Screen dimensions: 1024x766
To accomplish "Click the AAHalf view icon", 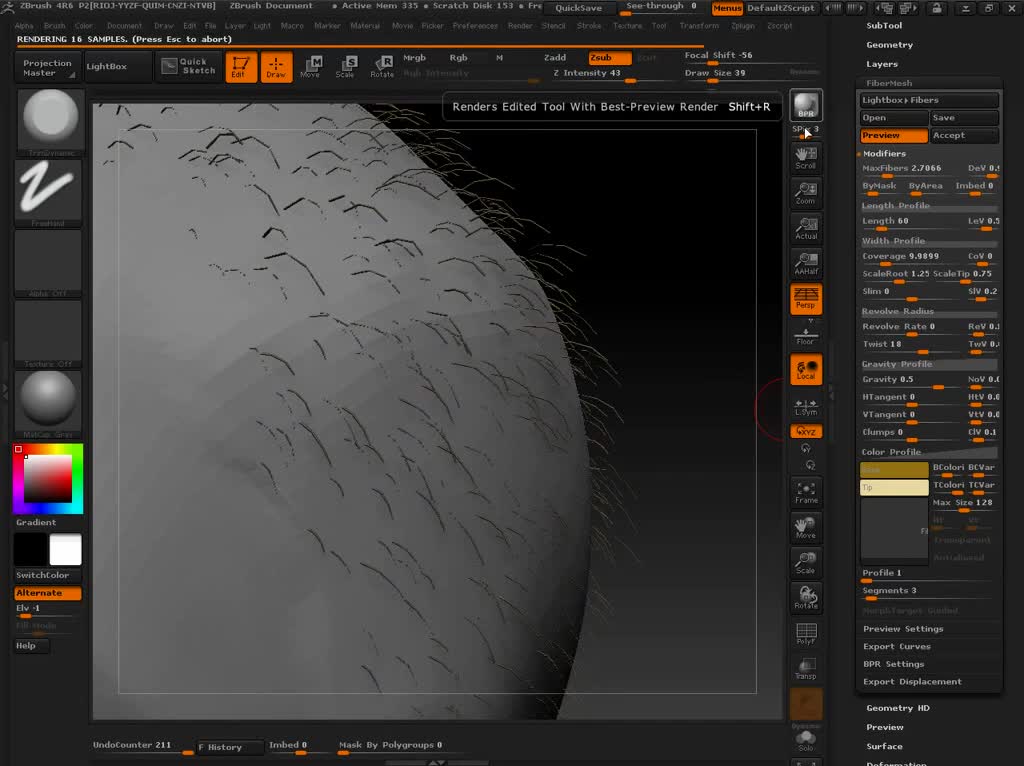I will pos(806,263).
